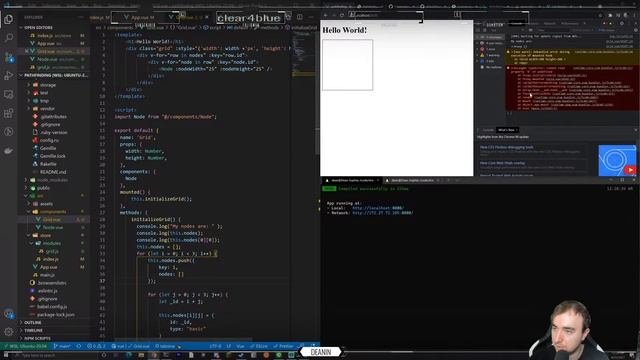This screenshot has width=640, height=360.
Task: Expand the Timeline section
Action: [33, 330]
